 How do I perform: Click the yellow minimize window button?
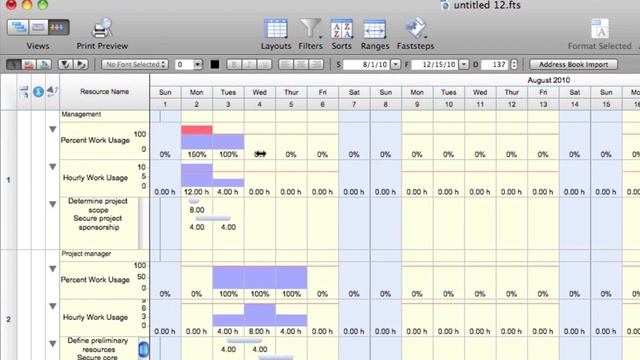point(27,4)
